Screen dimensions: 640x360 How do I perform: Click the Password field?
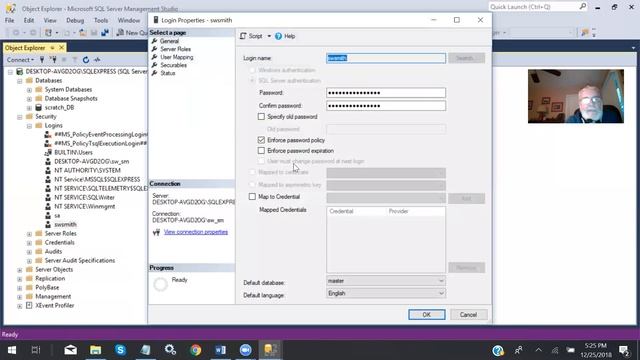tap(386, 93)
